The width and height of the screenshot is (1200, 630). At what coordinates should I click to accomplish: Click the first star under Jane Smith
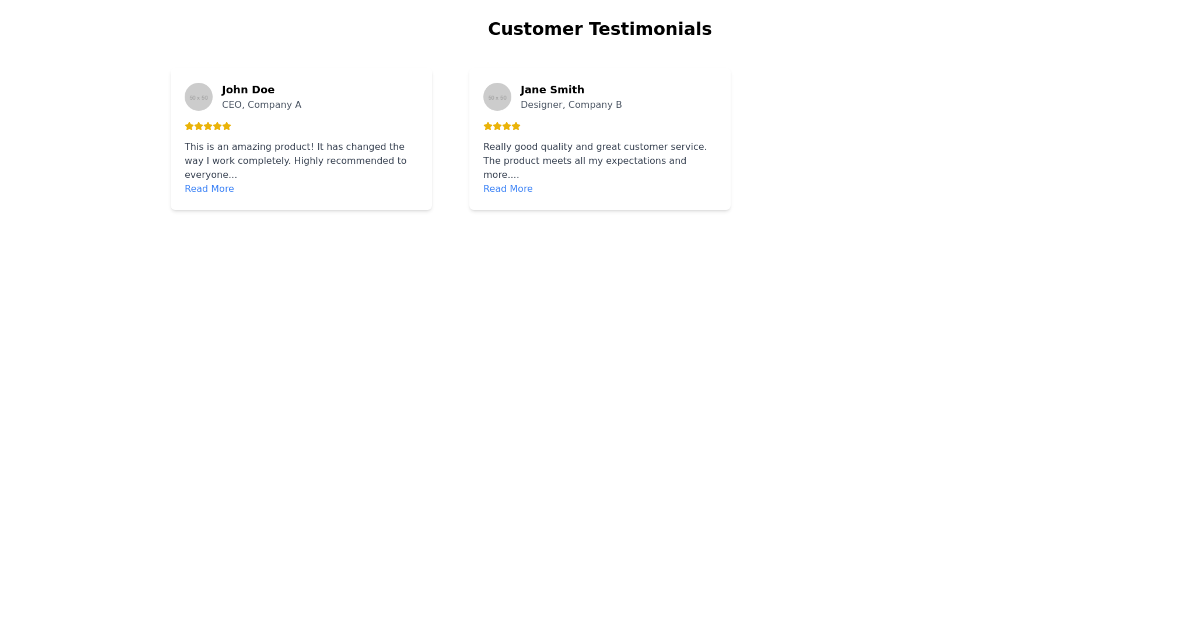(487, 126)
